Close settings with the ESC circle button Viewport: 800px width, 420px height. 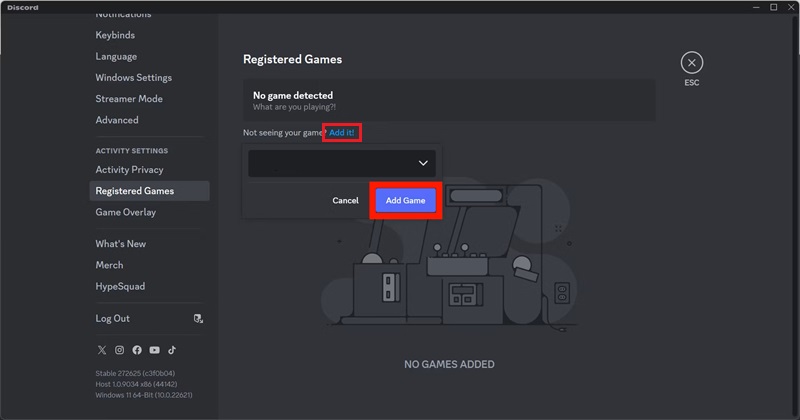click(x=692, y=62)
